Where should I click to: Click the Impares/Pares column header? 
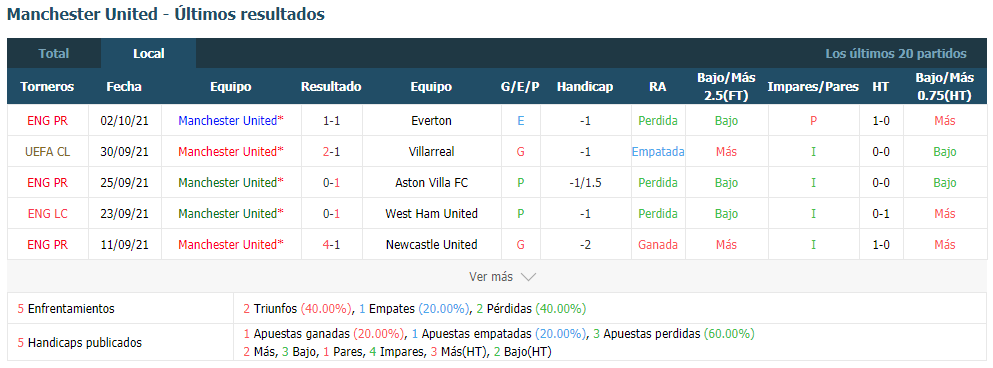tap(813, 87)
